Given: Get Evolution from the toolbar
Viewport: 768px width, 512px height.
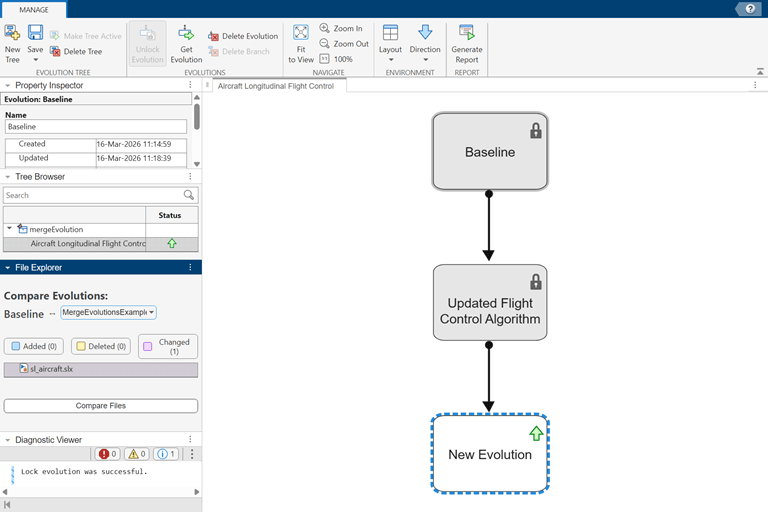Looking at the screenshot, I should pyautogui.click(x=186, y=44).
